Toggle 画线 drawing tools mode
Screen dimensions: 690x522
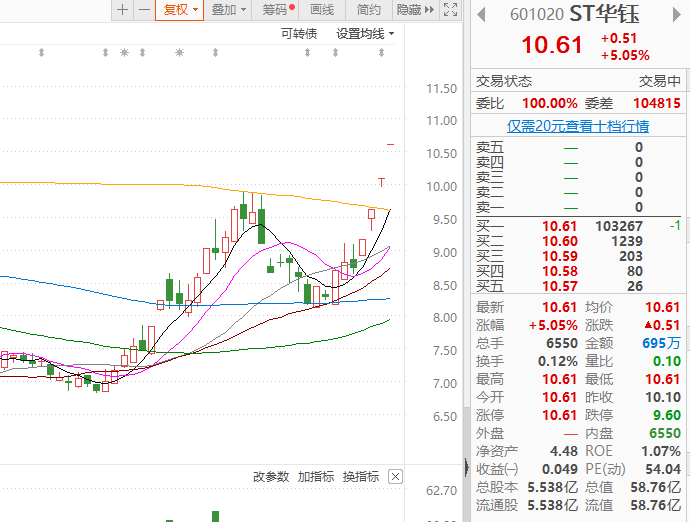click(x=322, y=10)
